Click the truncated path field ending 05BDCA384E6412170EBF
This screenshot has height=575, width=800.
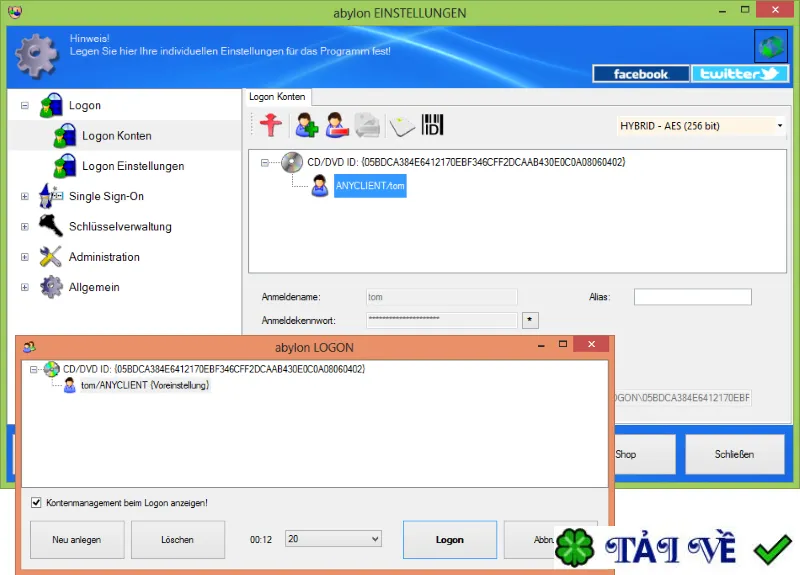pos(683,398)
